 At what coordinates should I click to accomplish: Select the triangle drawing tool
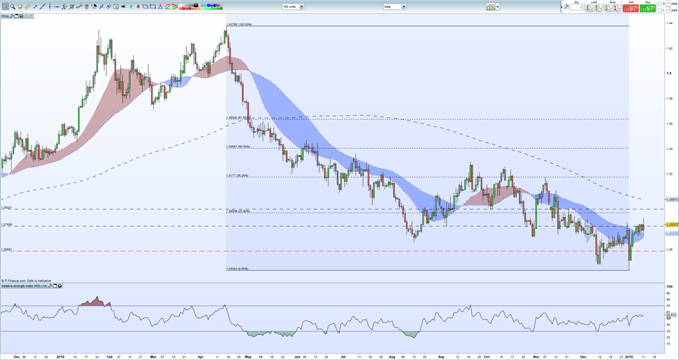pyautogui.click(x=160, y=6)
